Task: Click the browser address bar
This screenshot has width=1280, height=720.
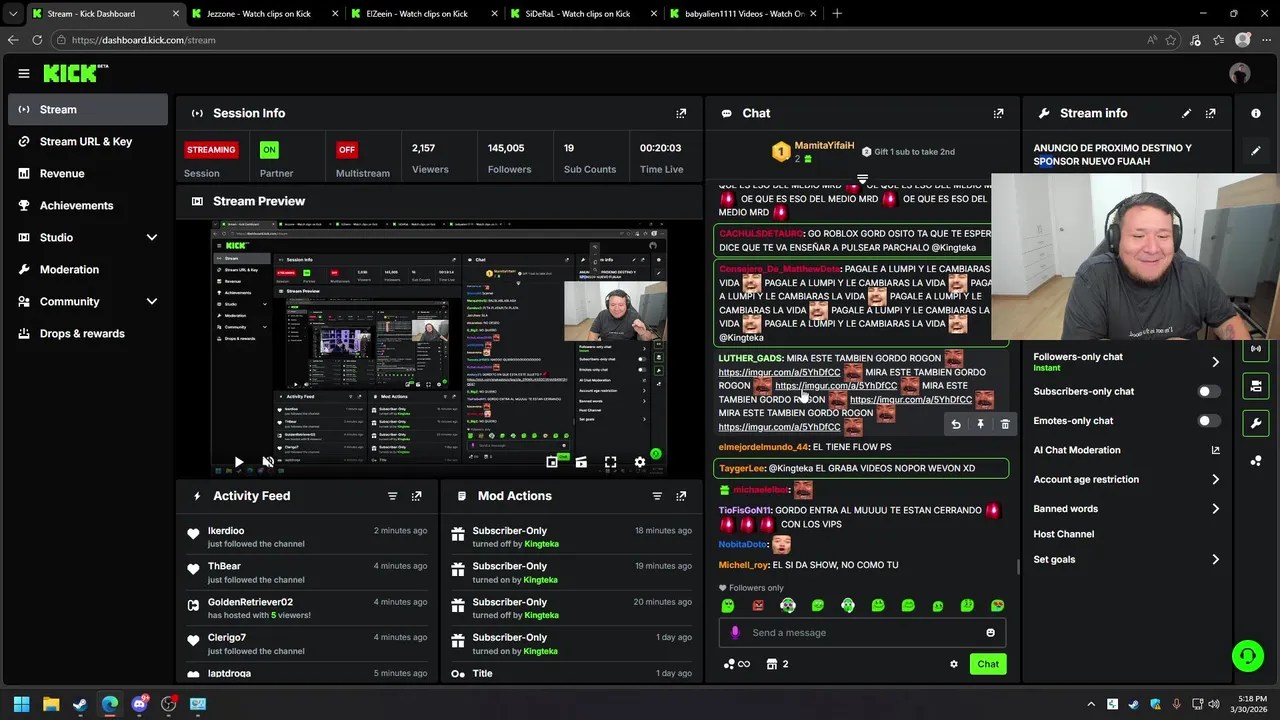Action: tap(600, 40)
